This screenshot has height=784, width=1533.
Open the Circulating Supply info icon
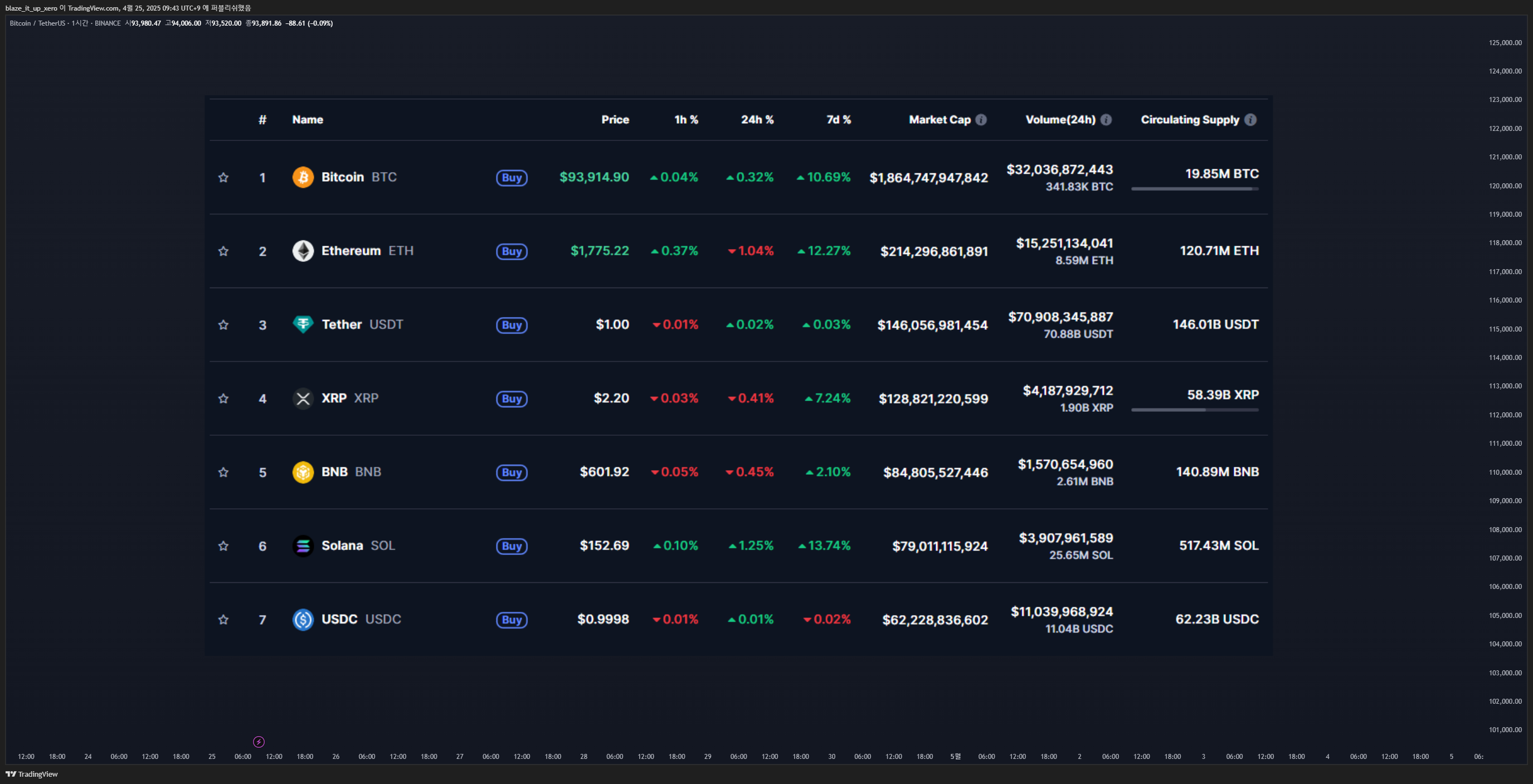(1251, 120)
